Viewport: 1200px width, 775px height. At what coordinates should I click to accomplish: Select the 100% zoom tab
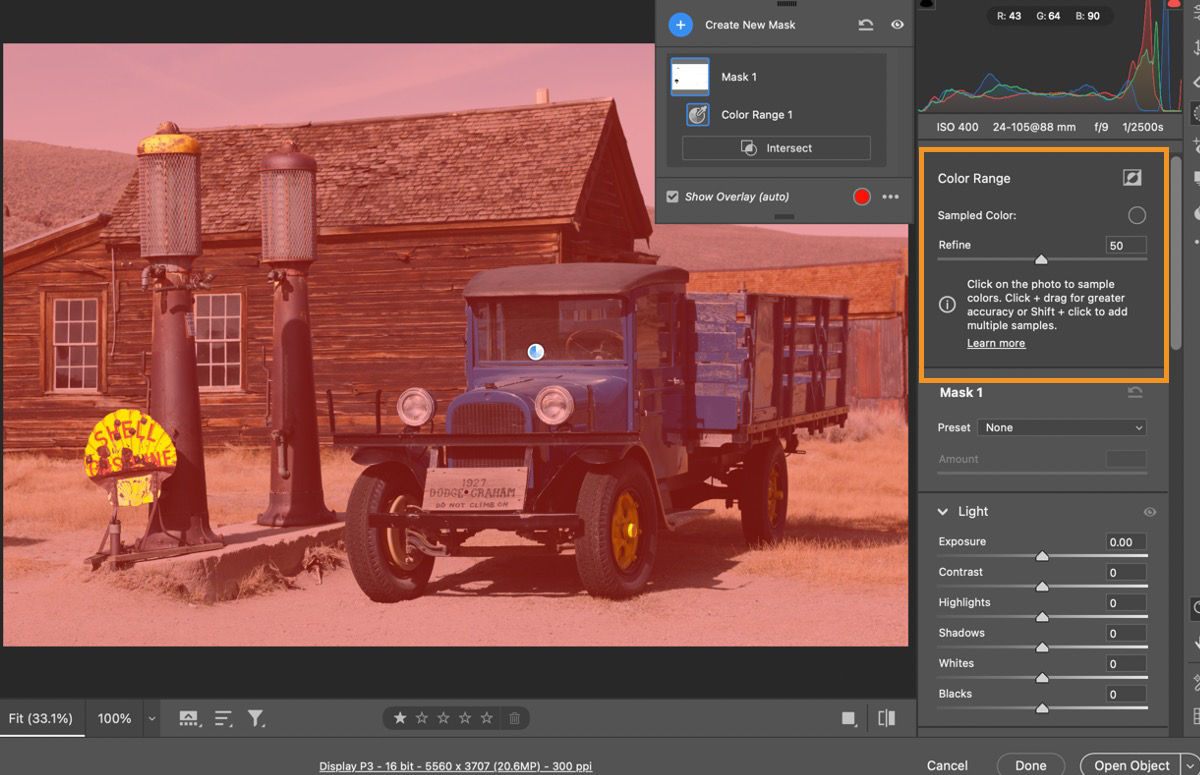(113, 718)
